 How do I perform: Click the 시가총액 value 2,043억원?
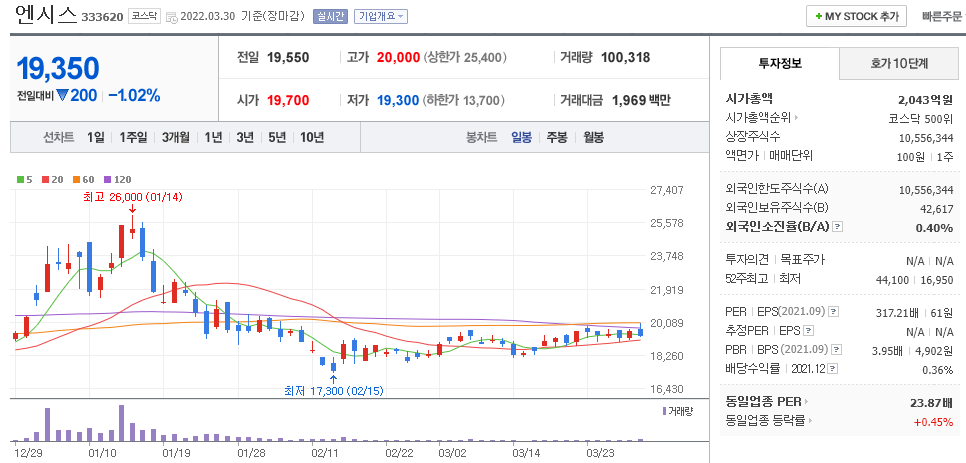click(x=925, y=99)
